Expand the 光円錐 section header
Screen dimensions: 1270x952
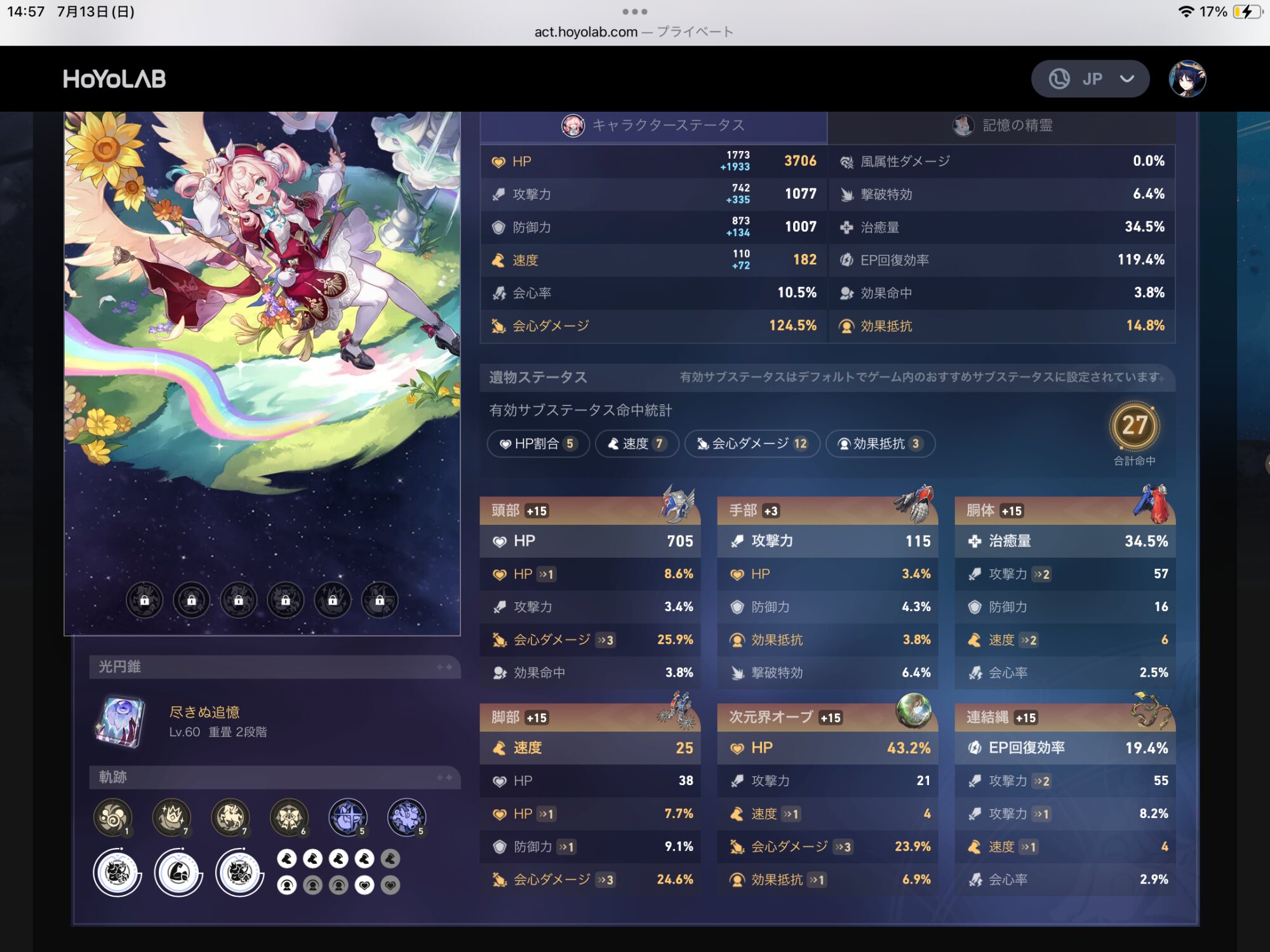(274, 667)
